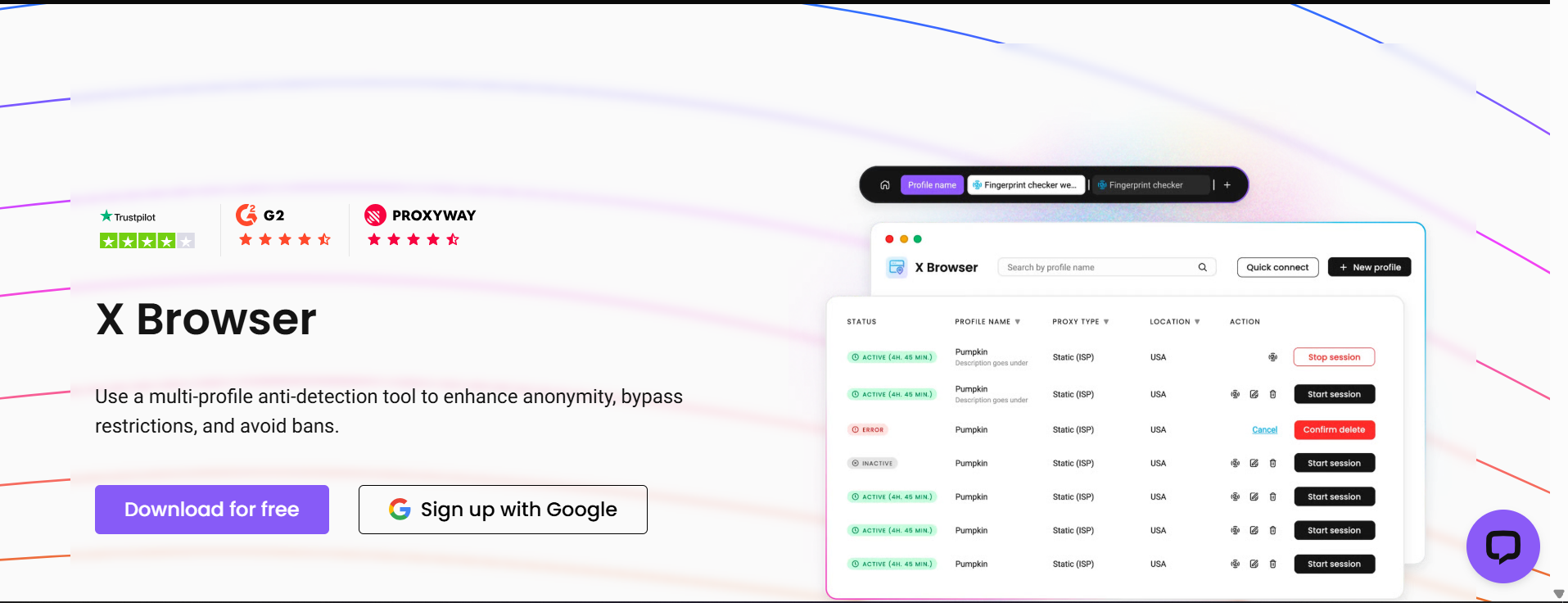Click the fingerprint proxy icon on the first row
1568x603 pixels.
tap(1272, 356)
